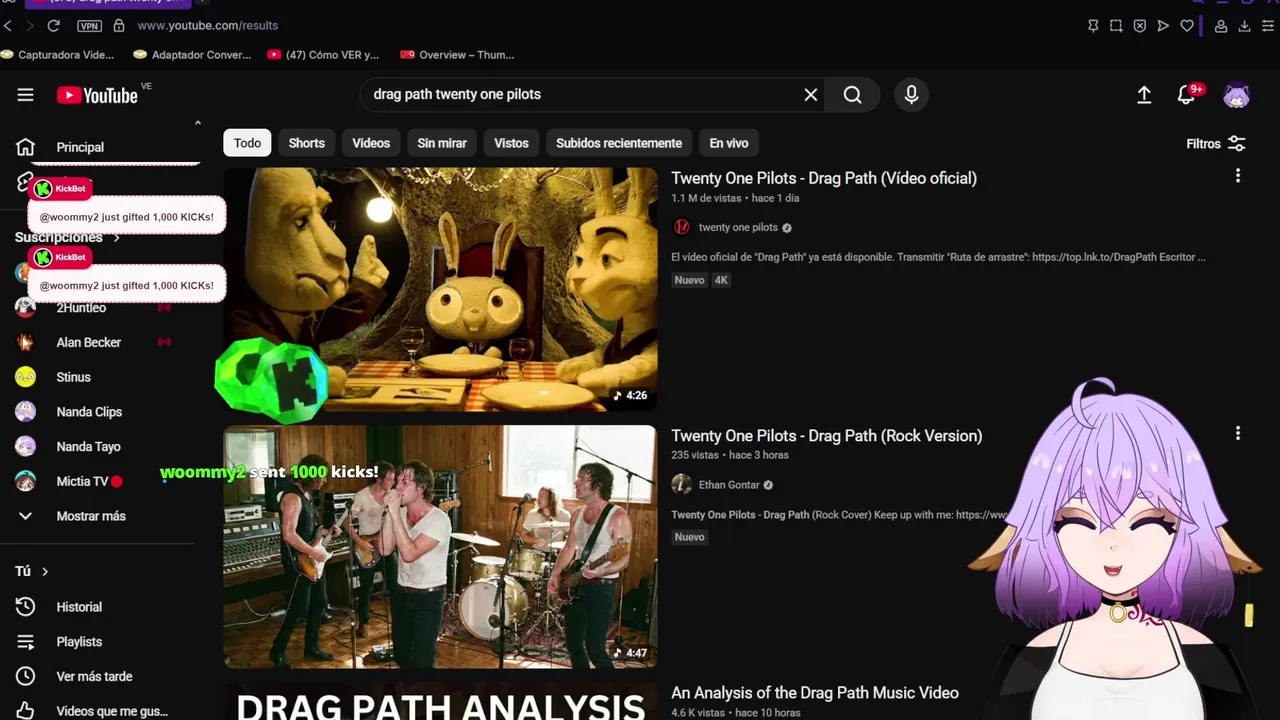1280x720 pixels.
Task: Open the YouTube hamburger guide menu
Action: tap(25, 95)
